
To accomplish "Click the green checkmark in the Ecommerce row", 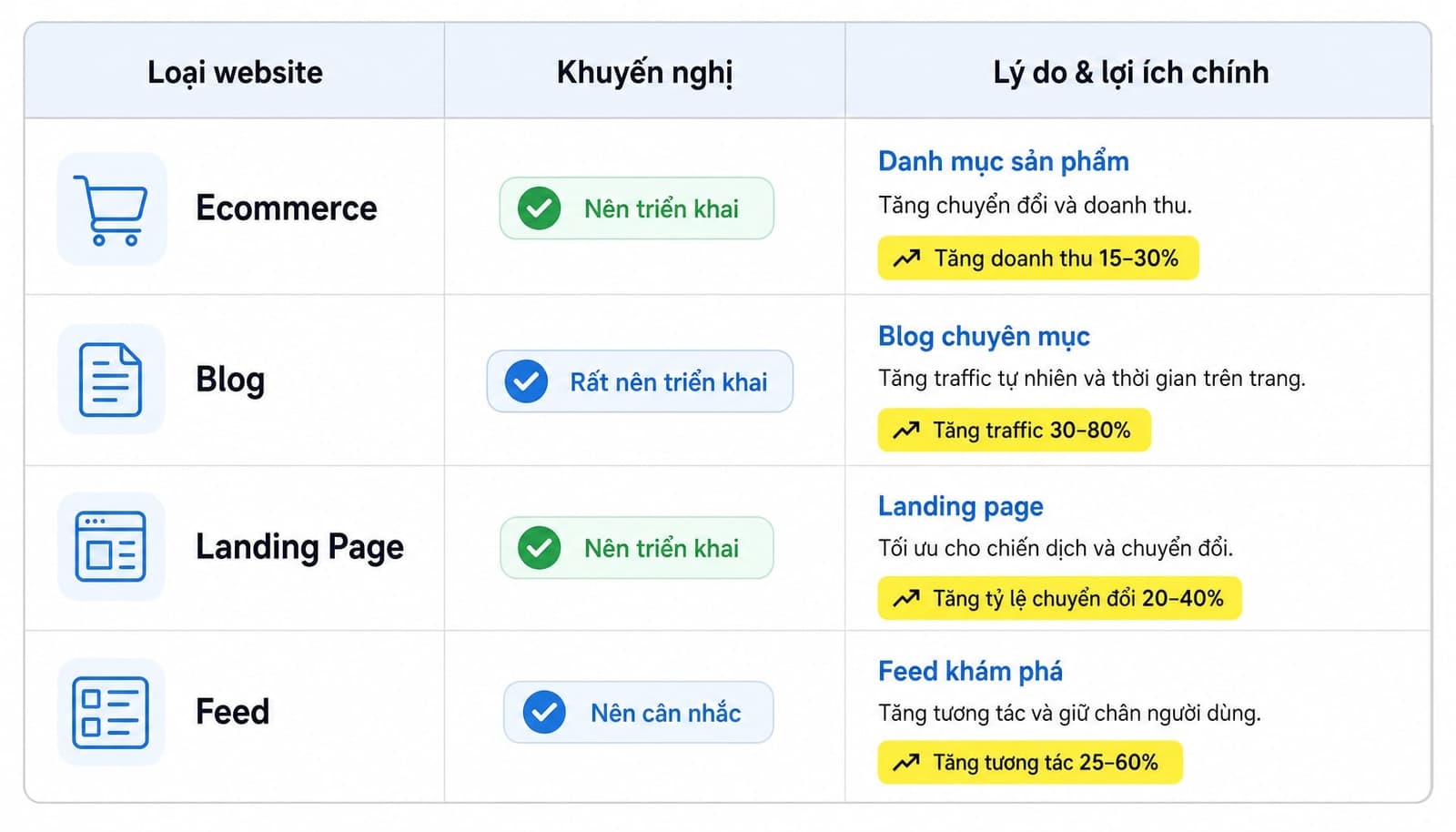I will point(540,208).
